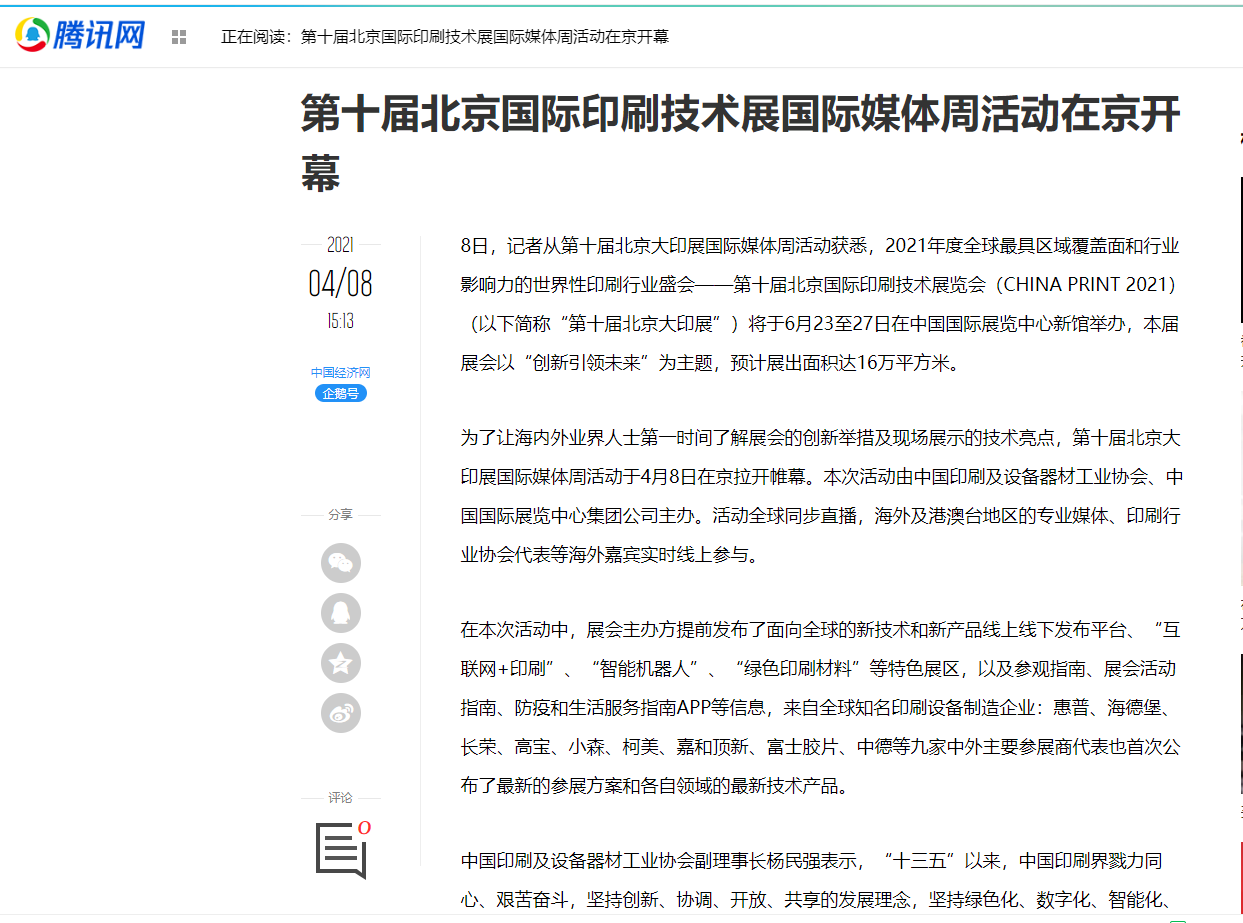Click the text CHINA PRINT 2021

click(x=1086, y=284)
